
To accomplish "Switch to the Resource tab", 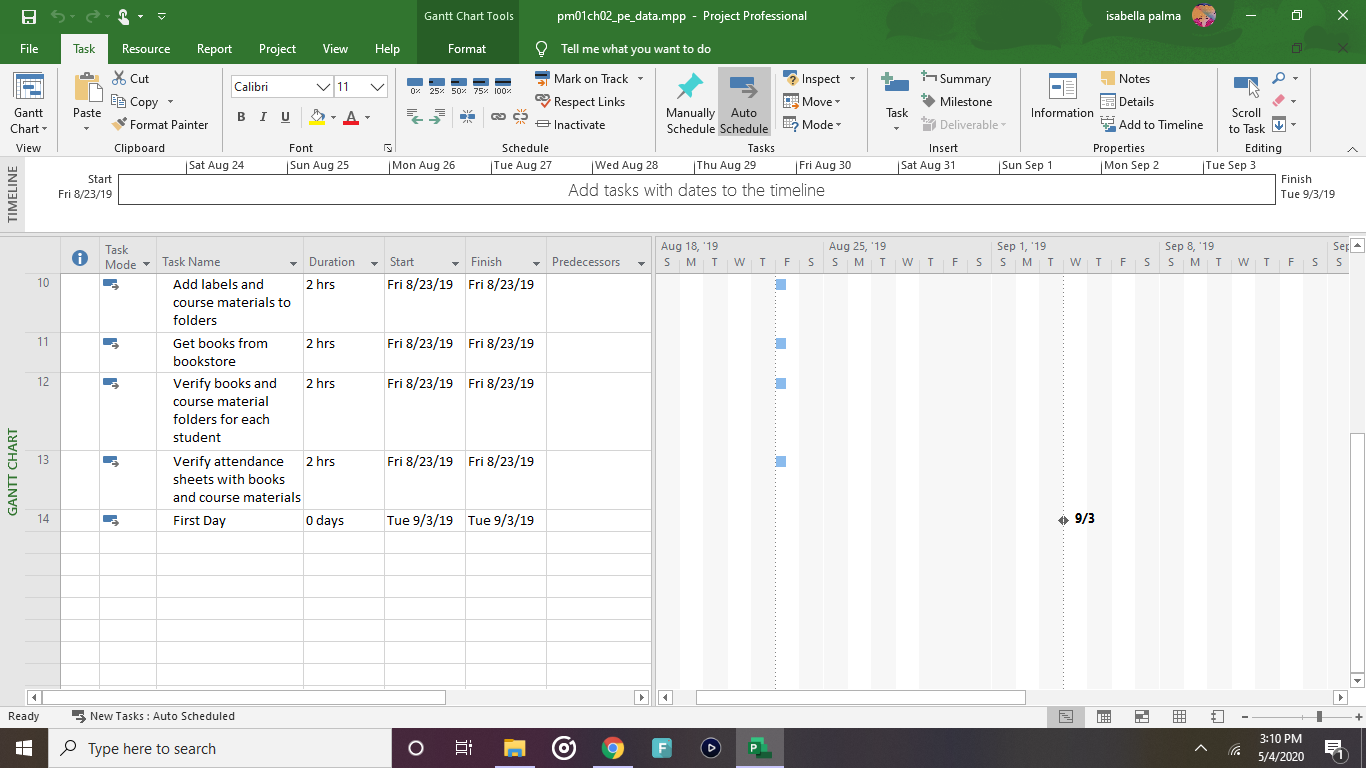I will (145, 48).
